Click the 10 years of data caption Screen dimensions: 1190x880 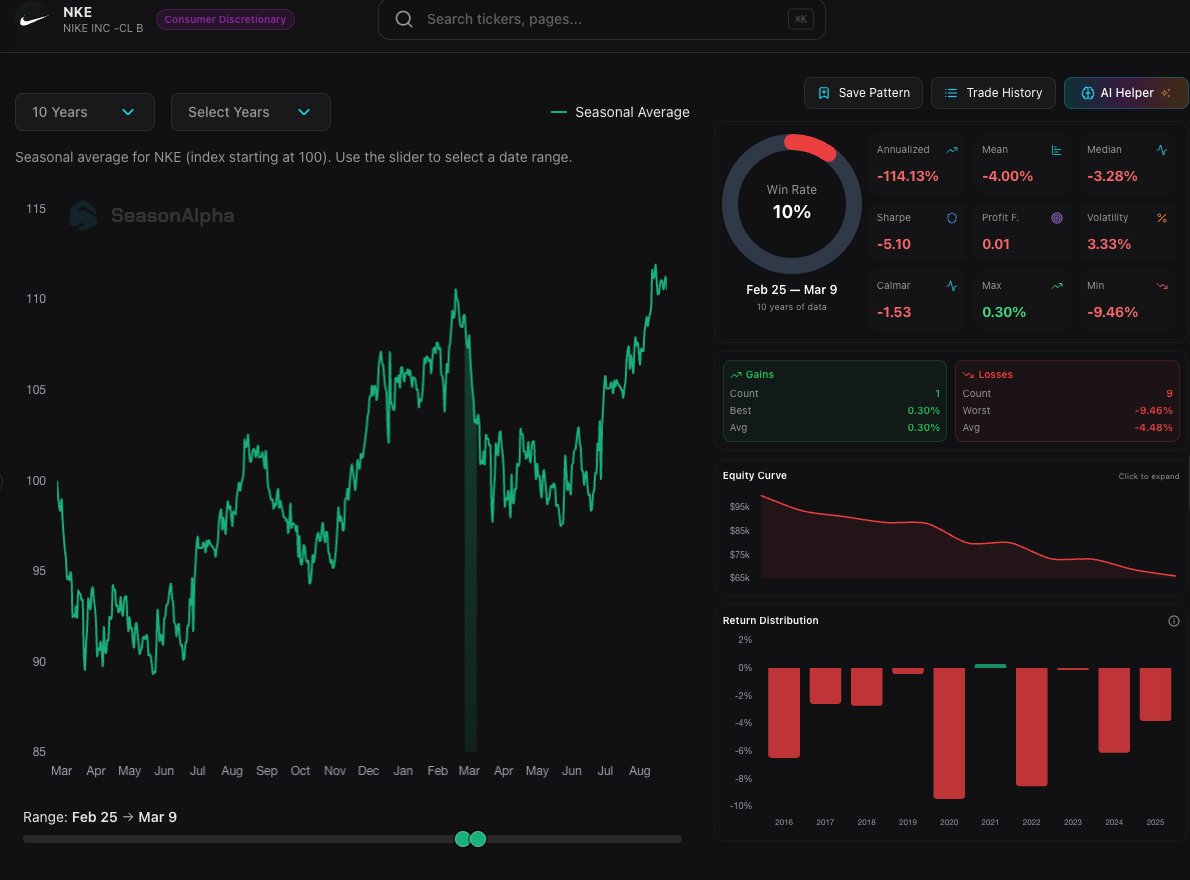(792, 307)
